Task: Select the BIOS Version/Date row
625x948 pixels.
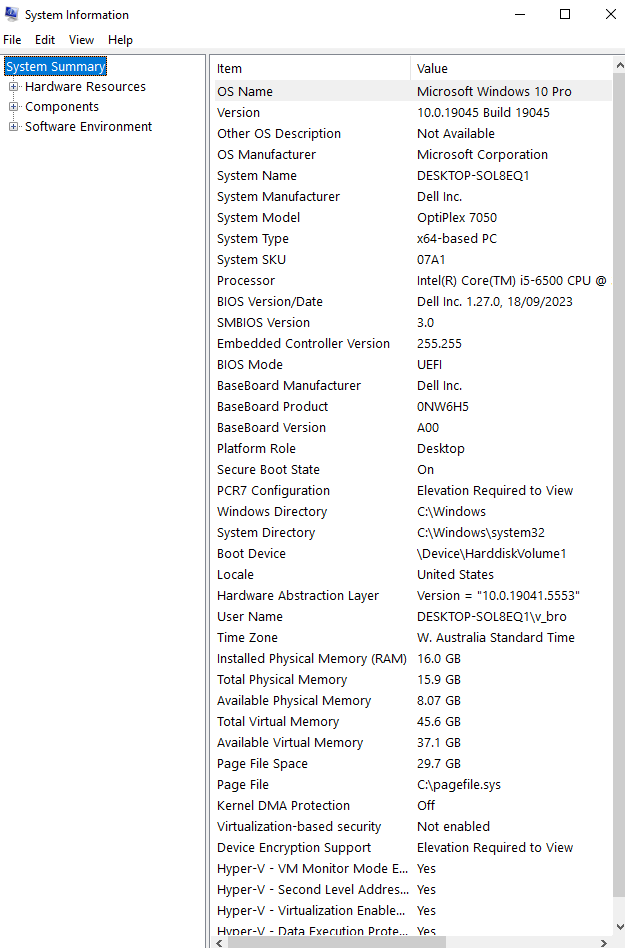Action: click(x=411, y=302)
